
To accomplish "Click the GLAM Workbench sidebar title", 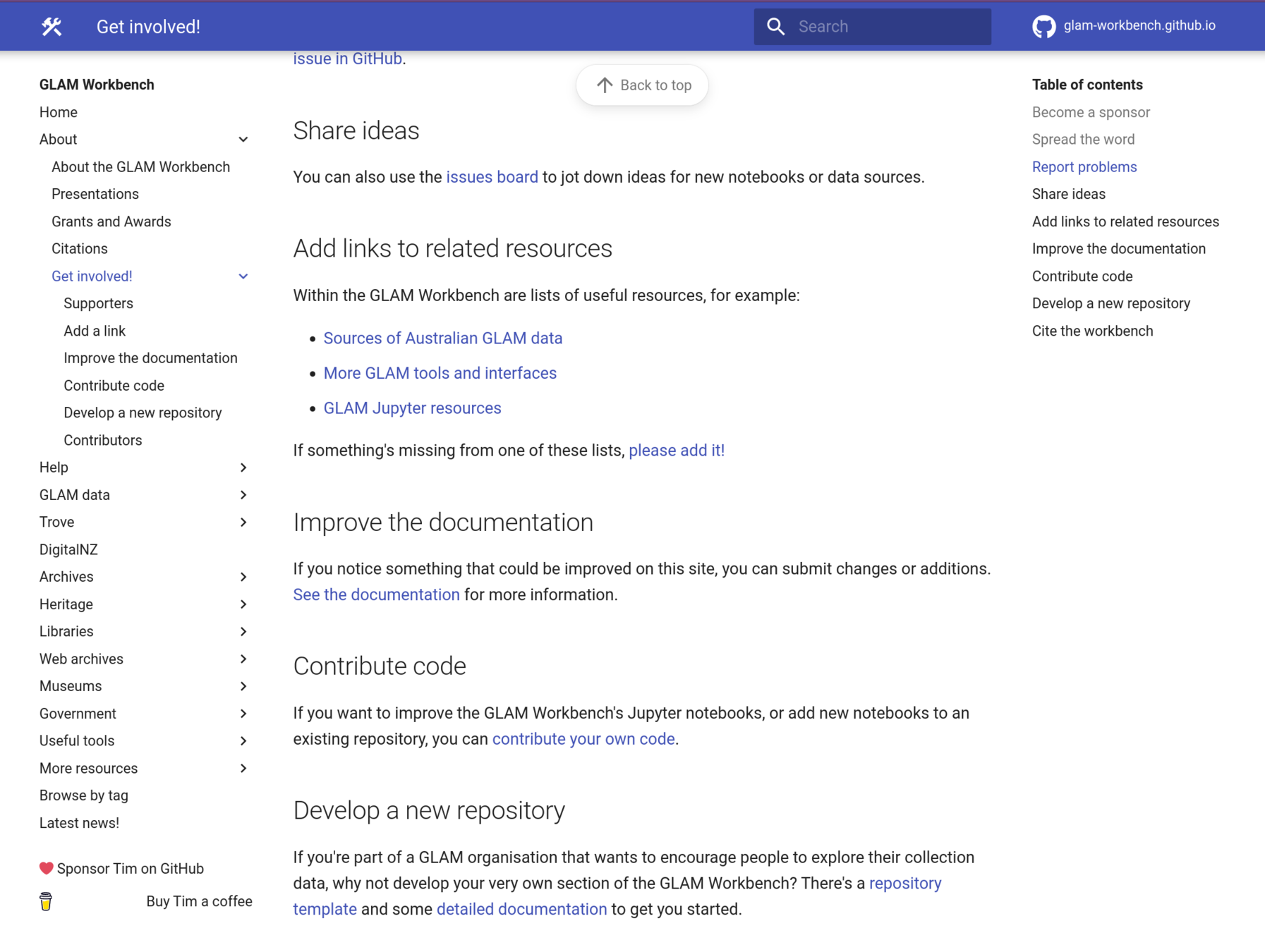I will 97,85.
